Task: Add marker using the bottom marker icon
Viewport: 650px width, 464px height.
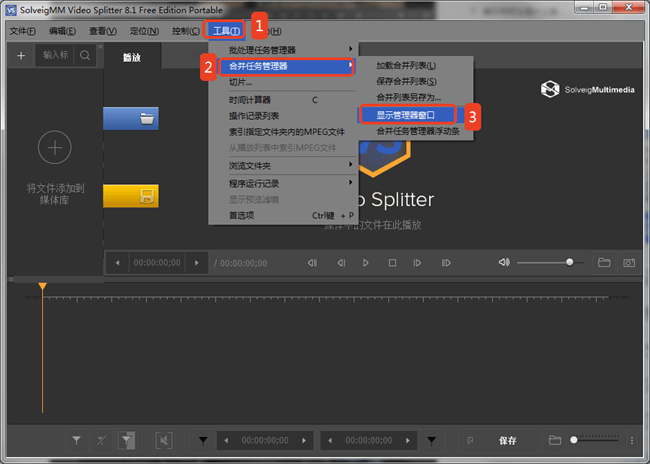Action: pyautogui.click(x=76, y=440)
